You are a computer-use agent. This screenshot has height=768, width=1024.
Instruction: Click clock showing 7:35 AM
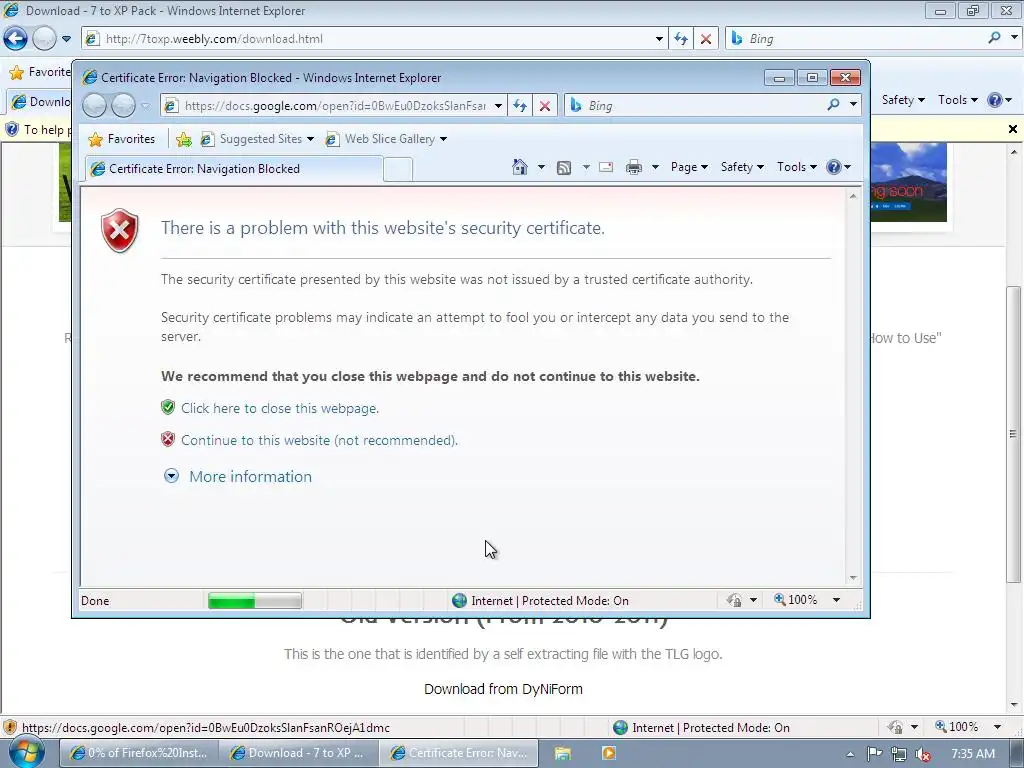click(x=973, y=754)
